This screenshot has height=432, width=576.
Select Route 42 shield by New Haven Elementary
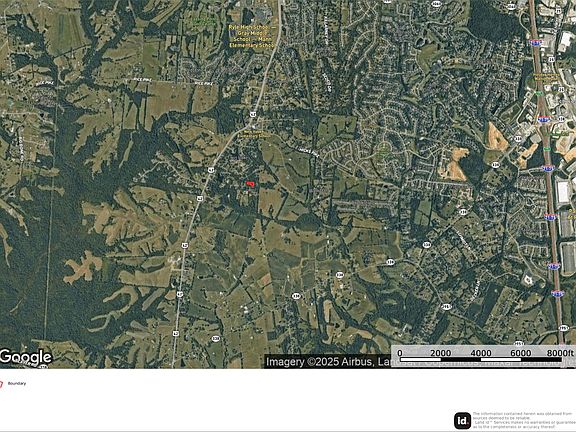pyautogui.click(x=252, y=114)
